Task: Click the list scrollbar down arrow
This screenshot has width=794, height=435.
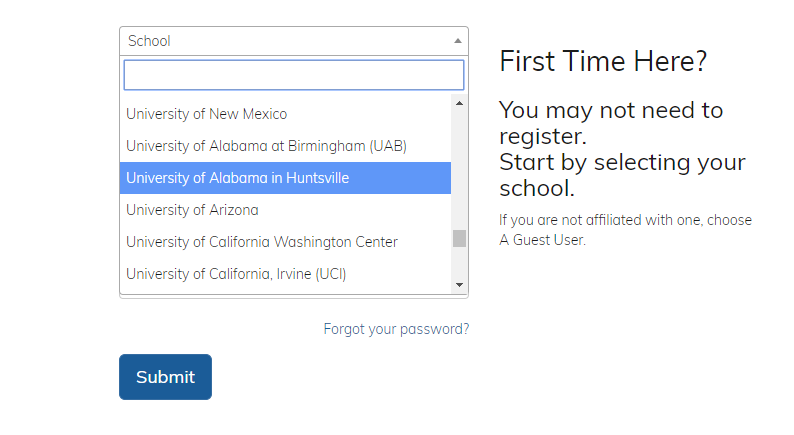Action: coord(459,285)
